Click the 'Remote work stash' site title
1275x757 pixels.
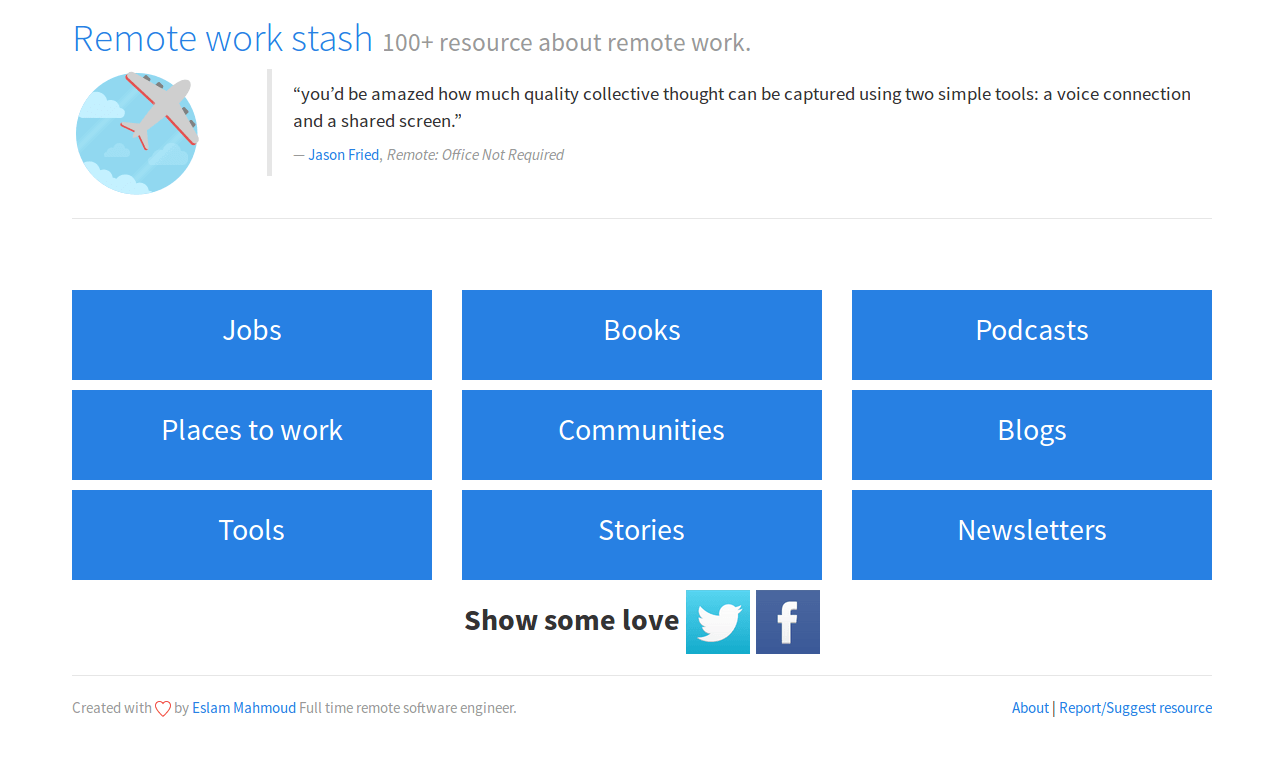tap(222, 38)
